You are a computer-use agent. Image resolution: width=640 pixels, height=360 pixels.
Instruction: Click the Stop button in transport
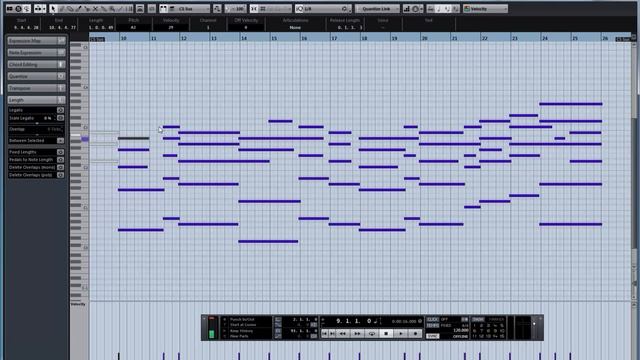coord(386,333)
